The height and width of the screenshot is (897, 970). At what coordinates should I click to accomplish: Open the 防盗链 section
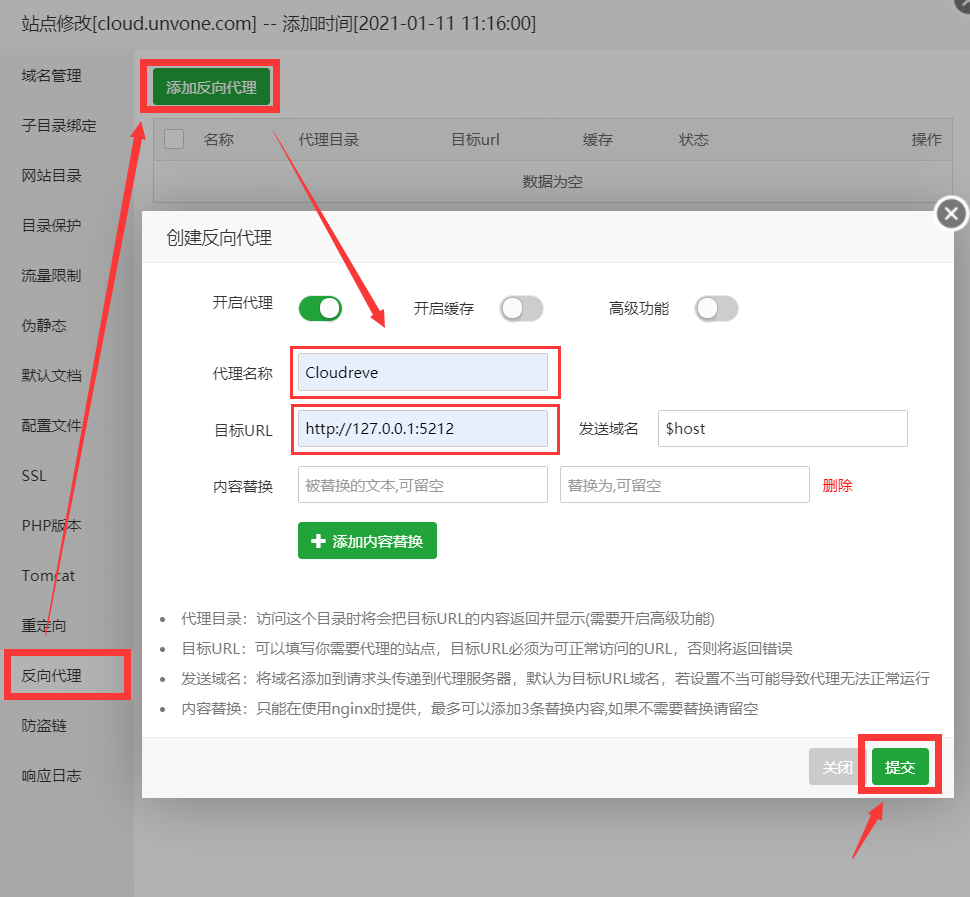47,725
